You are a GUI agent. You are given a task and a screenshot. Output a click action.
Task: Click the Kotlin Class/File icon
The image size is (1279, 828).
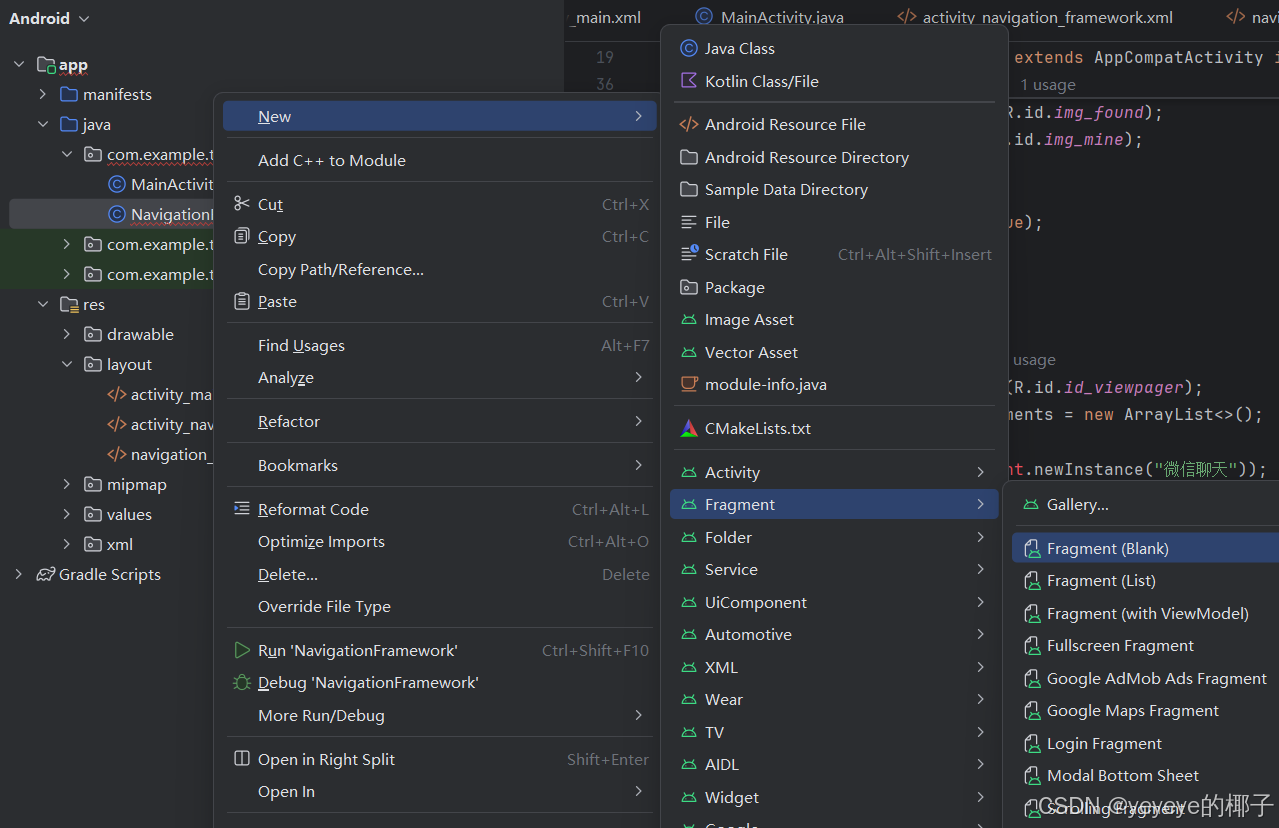click(x=688, y=81)
